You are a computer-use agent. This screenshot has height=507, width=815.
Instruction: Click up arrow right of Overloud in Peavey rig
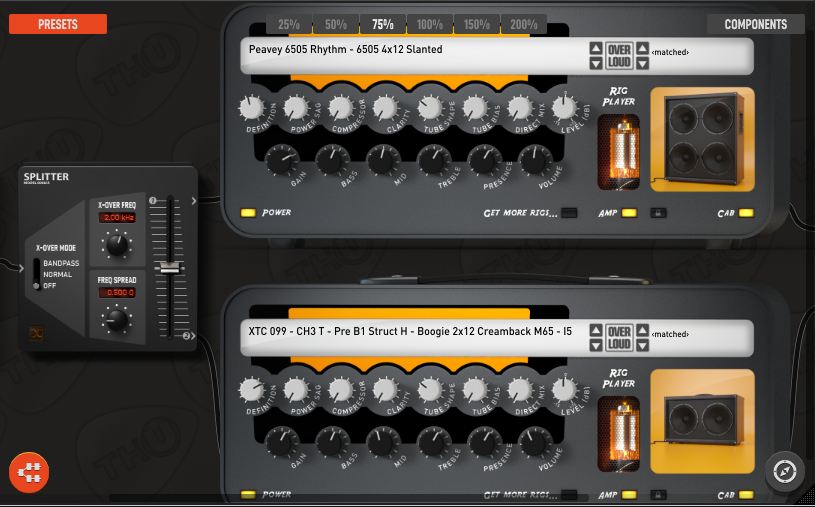[x=642, y=48]
